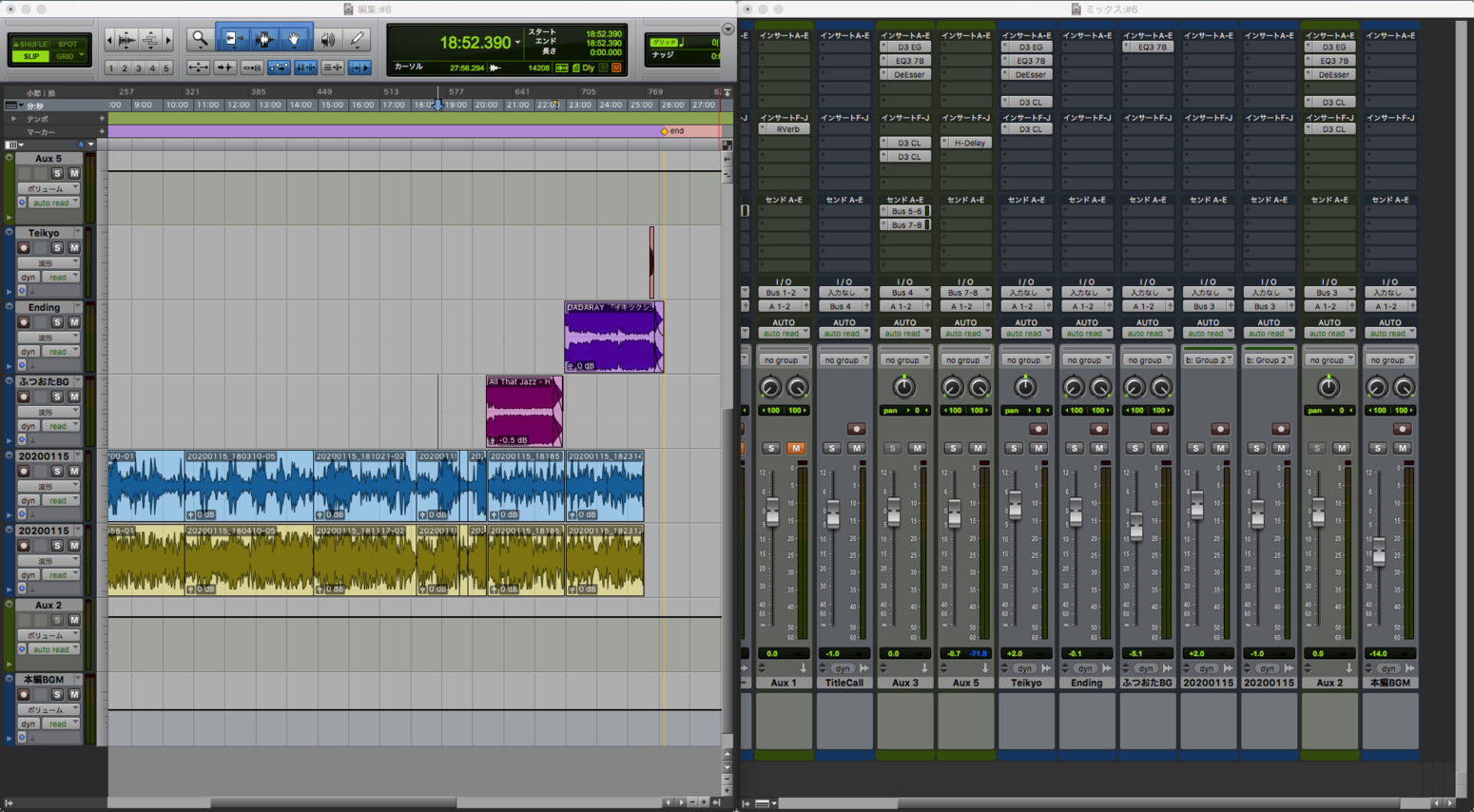Click the vertical MIDI zoom icon
The width and height of the screenshot is (1474, 812).
pos(150,39)
